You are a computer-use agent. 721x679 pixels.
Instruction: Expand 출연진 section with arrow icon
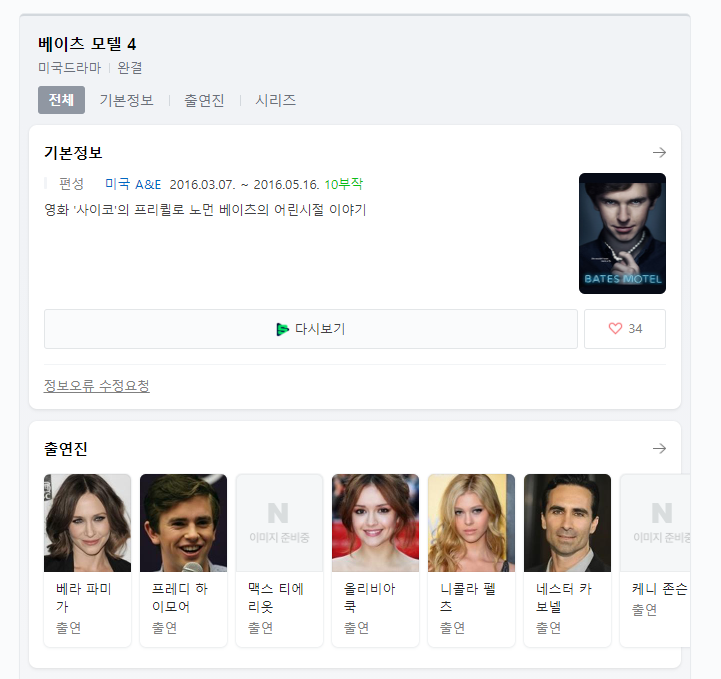pyautogui.click(x=659, y=449)
